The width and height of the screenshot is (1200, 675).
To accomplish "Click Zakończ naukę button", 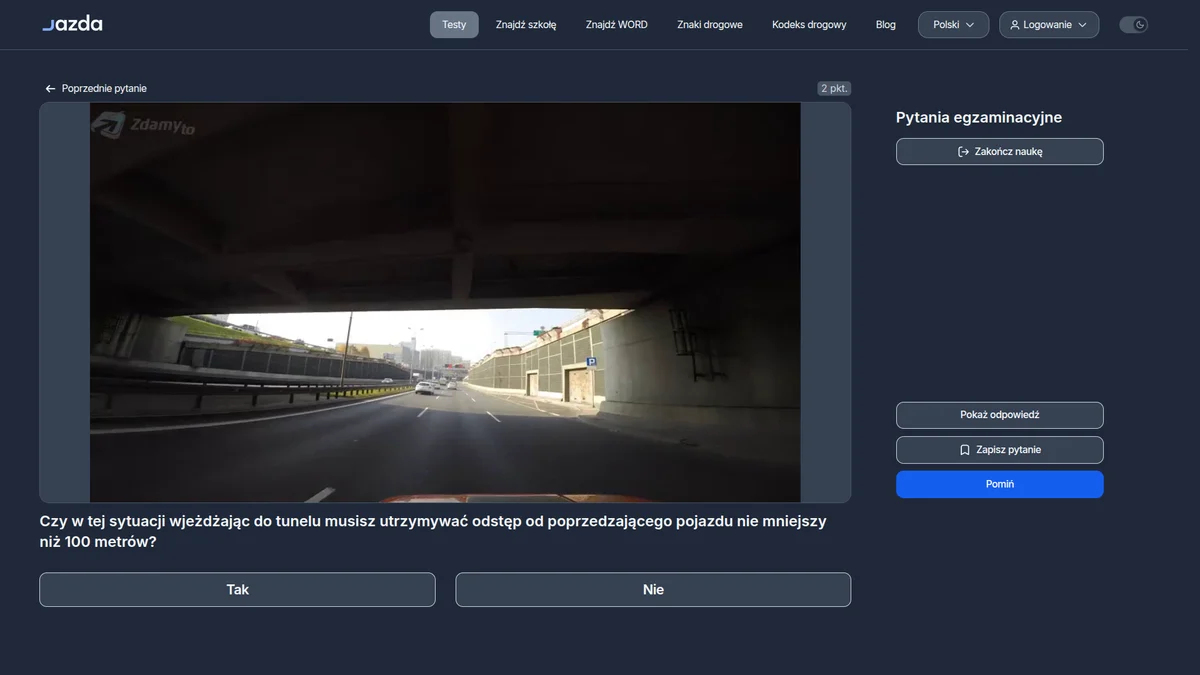I will point(1000,152).
